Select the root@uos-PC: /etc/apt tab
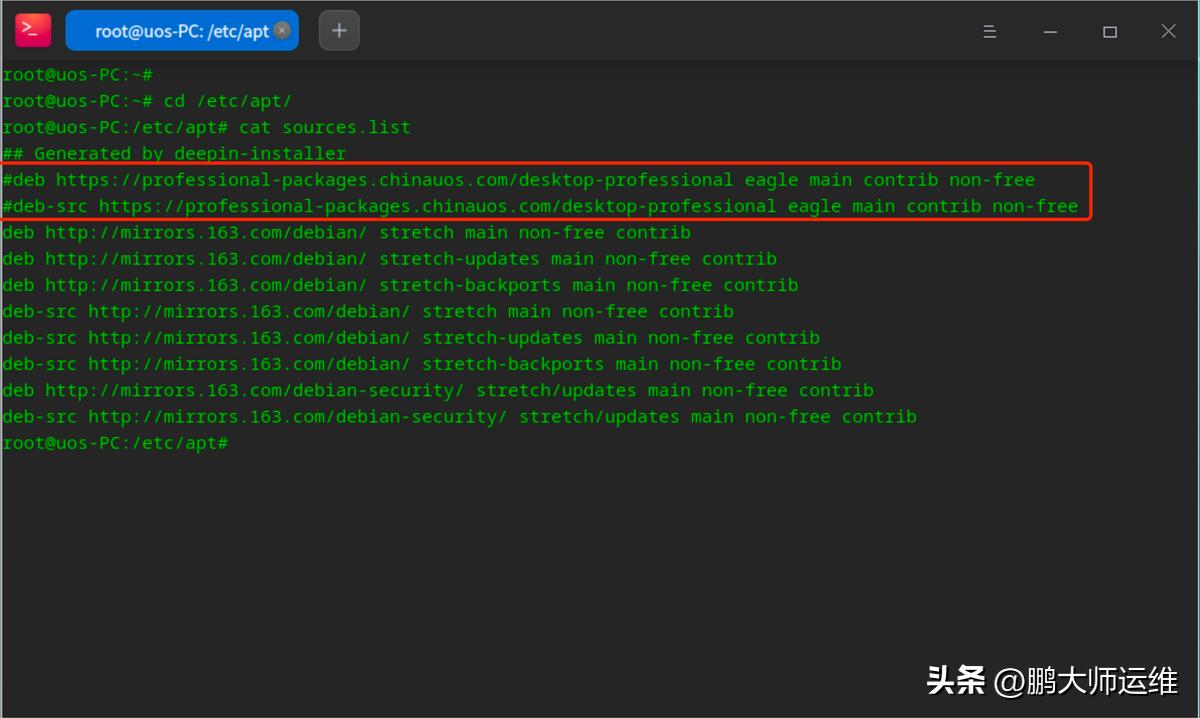Screen dimensions: 1200x718 pos(182,31)
